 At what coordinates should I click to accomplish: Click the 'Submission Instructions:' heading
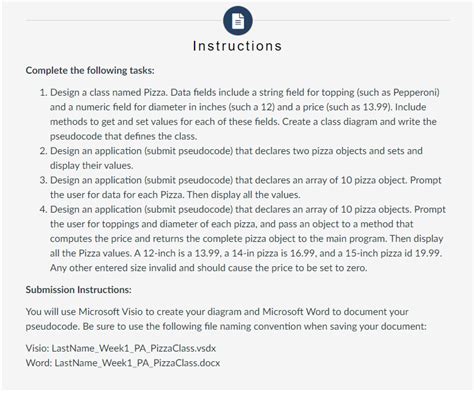79,290
